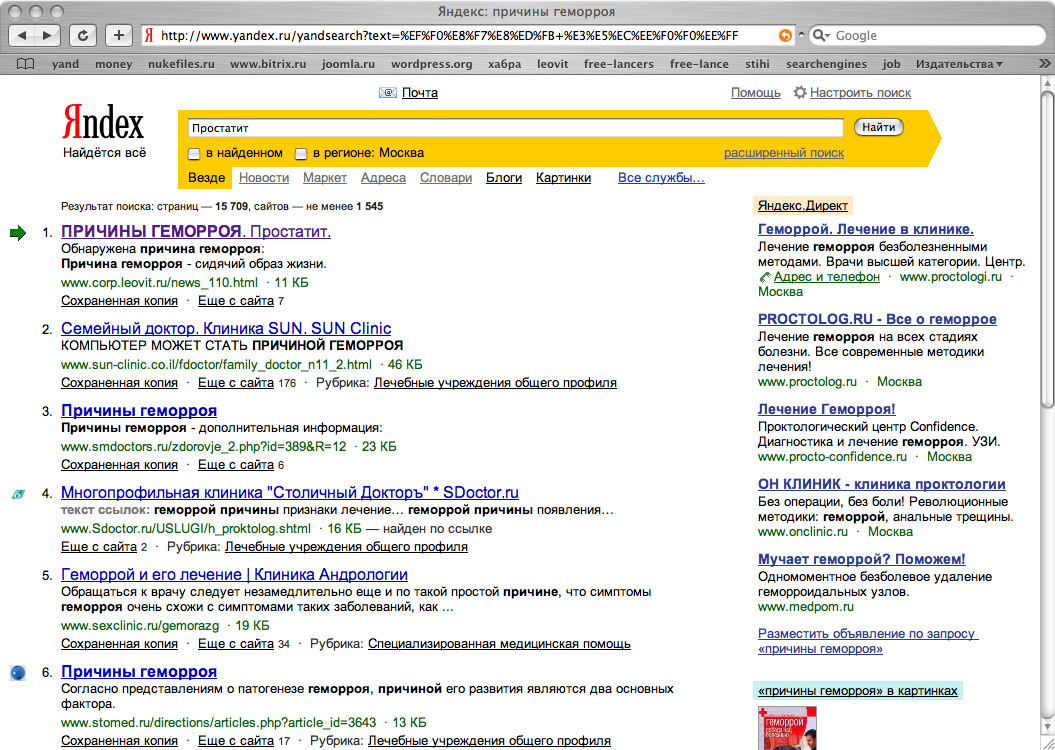Image resolution: width=1055 pixels, height=750 pixels.
Task: Open Все службы link
Action: click(x=661, y=178)
